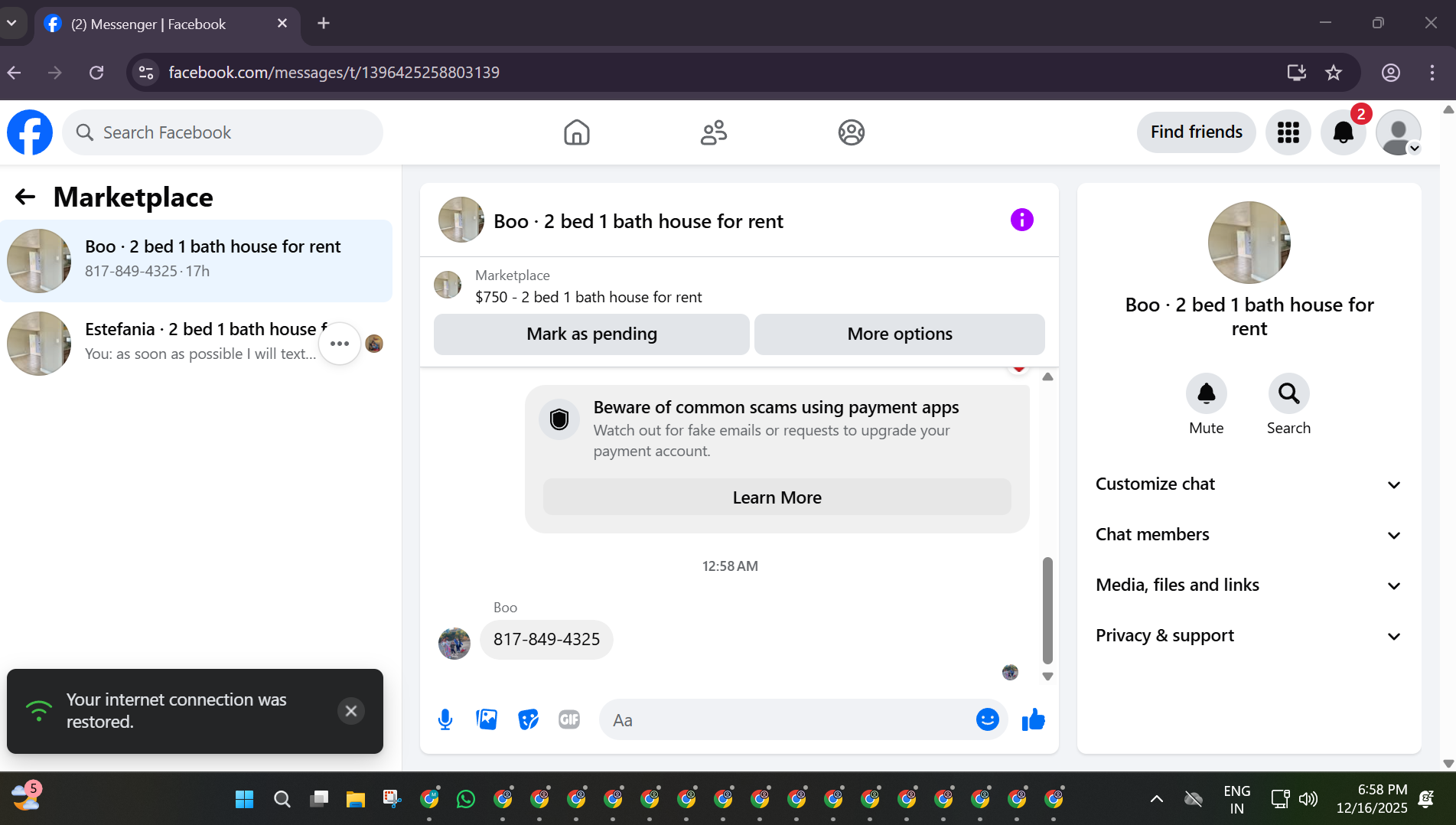This screenshot has height=825, width=1456.
Task: Open Chrome's three-dot menu
Action: [x=1432, y=73]
